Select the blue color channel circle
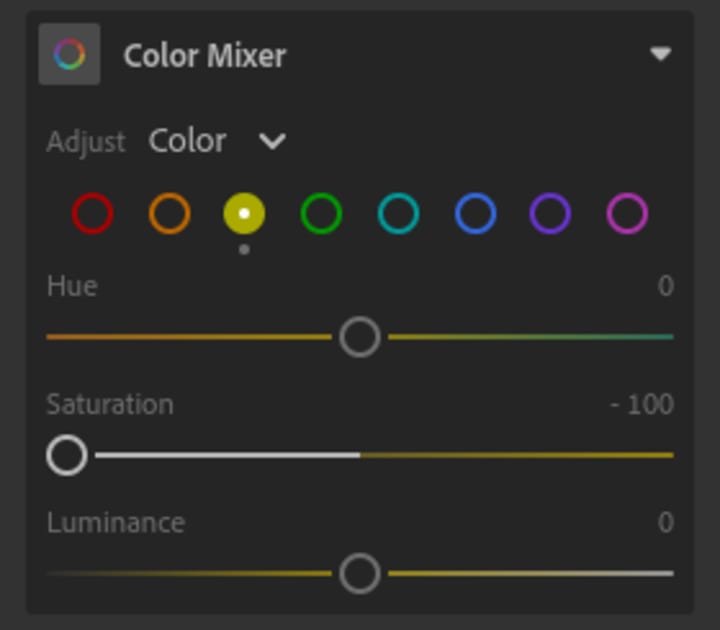 coord(475,214)
